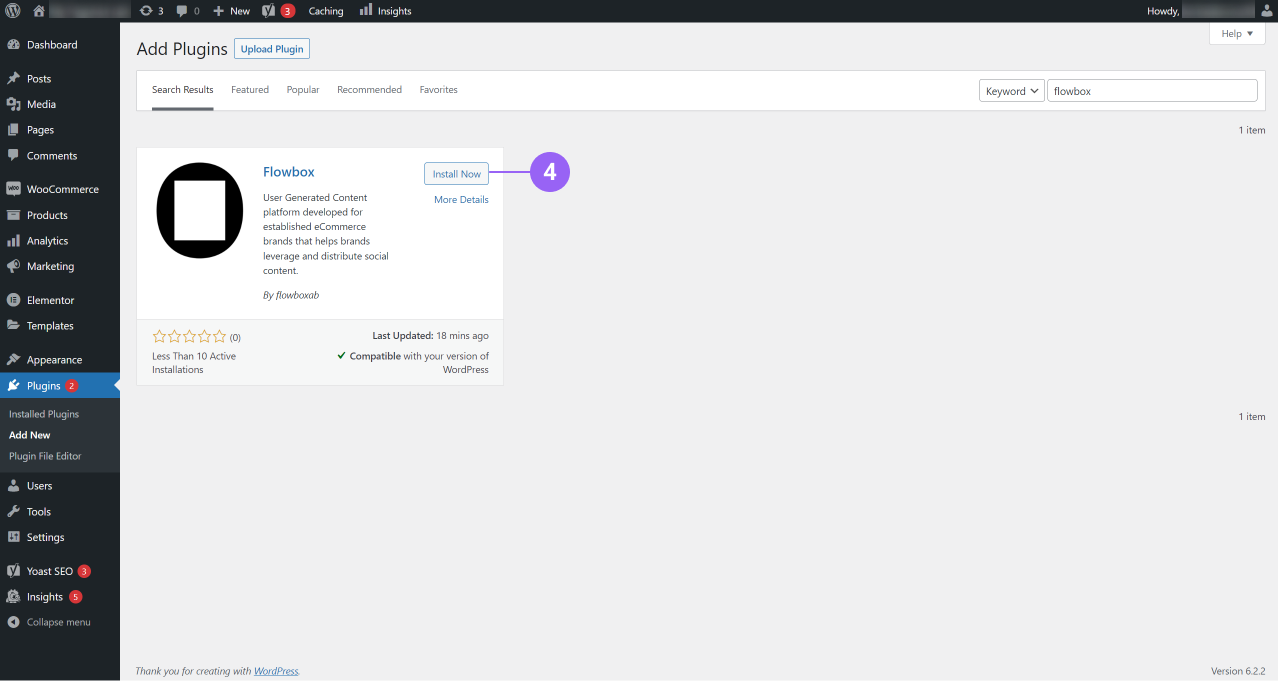Click the 'Compatible with your version' text

pos(413,363)
